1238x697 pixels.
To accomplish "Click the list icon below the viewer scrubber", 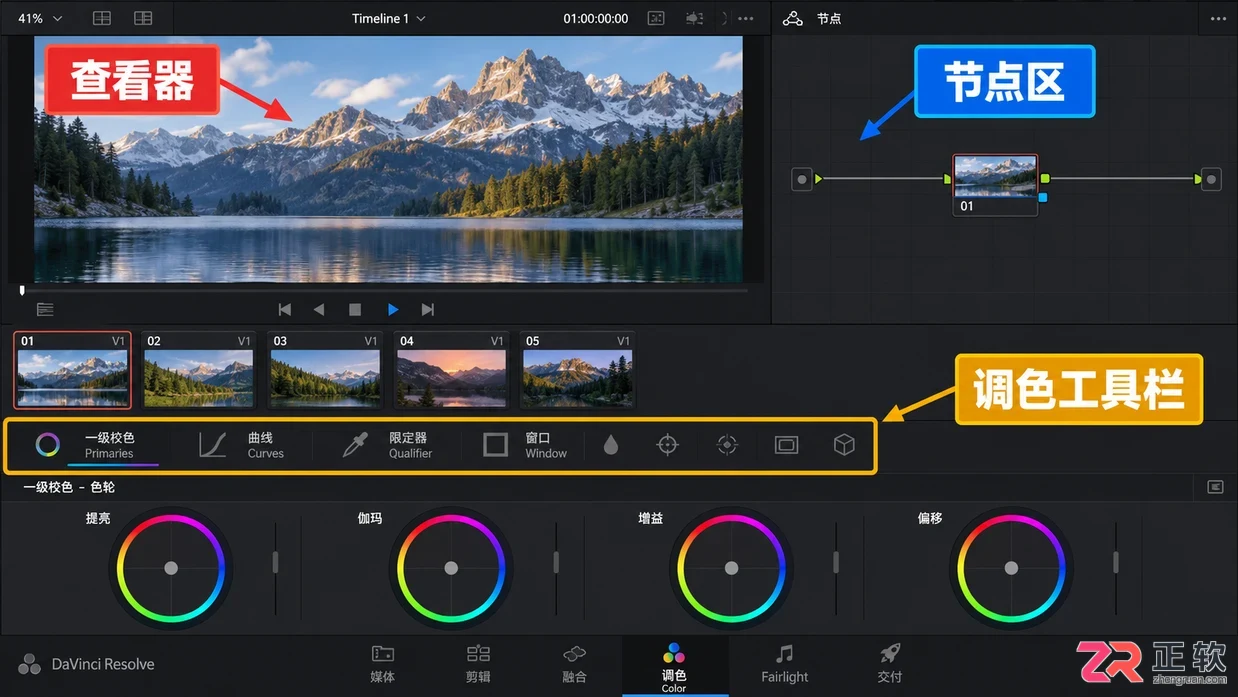I will pyautogui.click(x=45, y=310).
